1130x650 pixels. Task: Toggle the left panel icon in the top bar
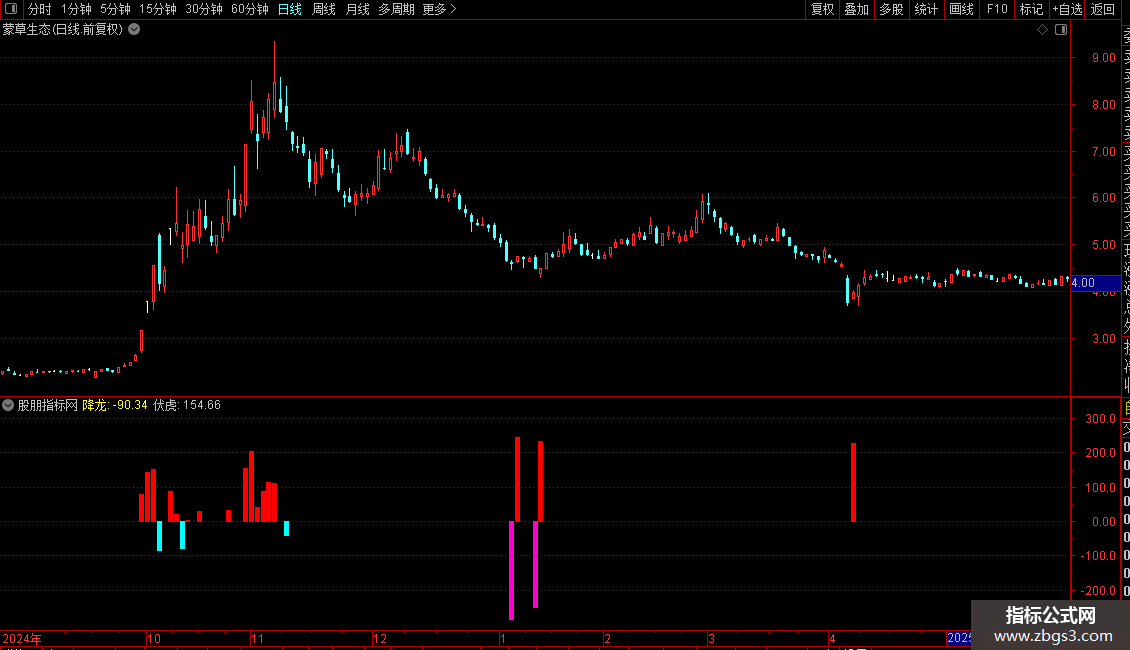click(11, 9)
